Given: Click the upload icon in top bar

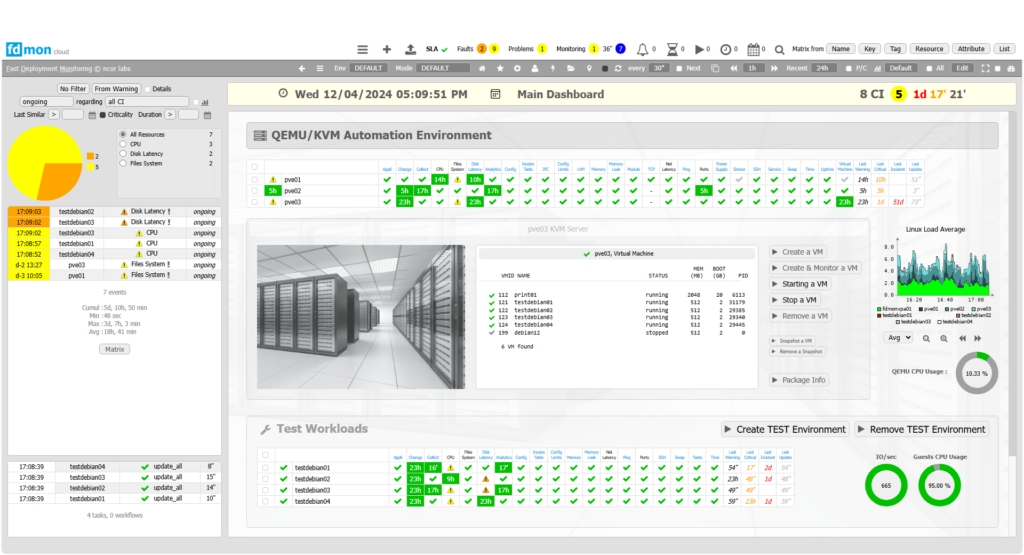Looking at the screenshot, I should (x=410, y=49).
